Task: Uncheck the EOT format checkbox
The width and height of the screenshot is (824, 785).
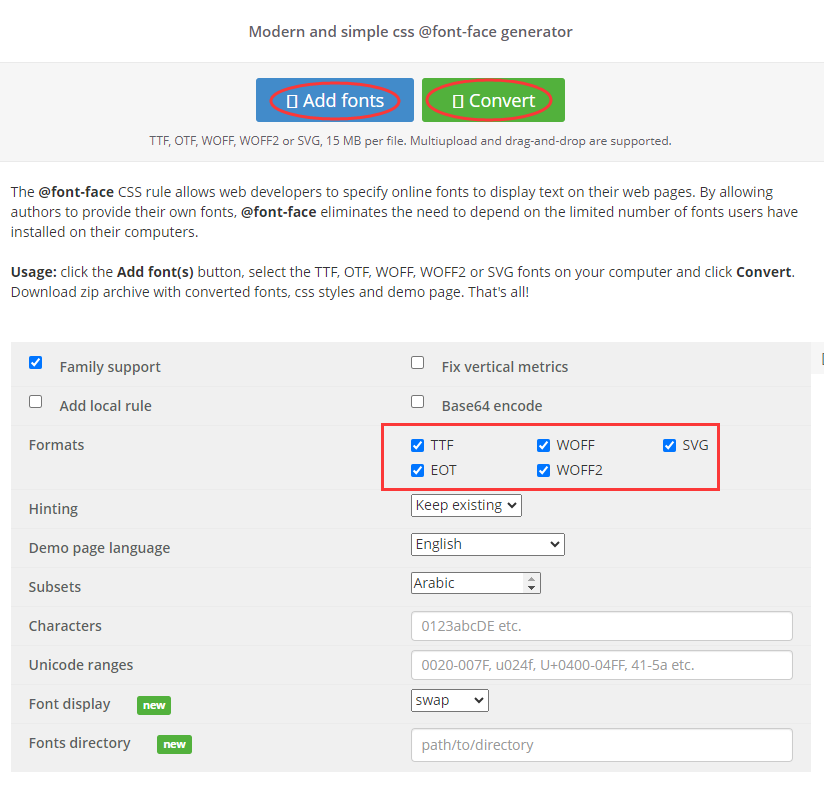Action: coord(418,470)
